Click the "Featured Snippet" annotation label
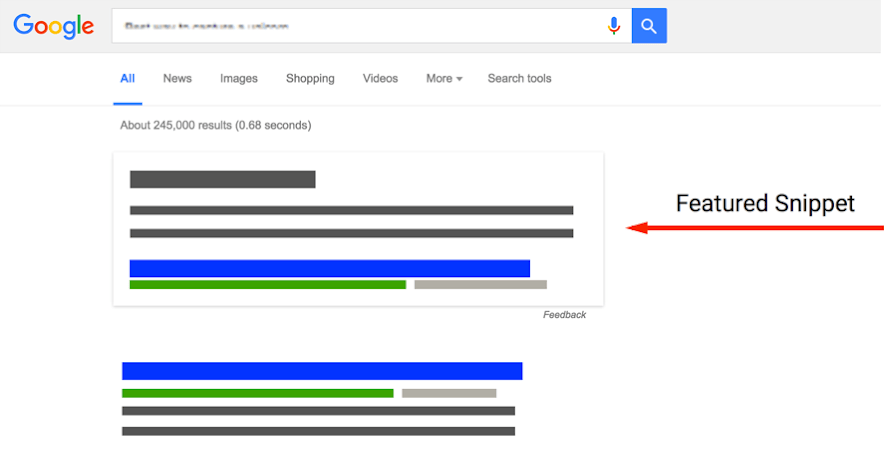The image size is (895, 468). 765,204
